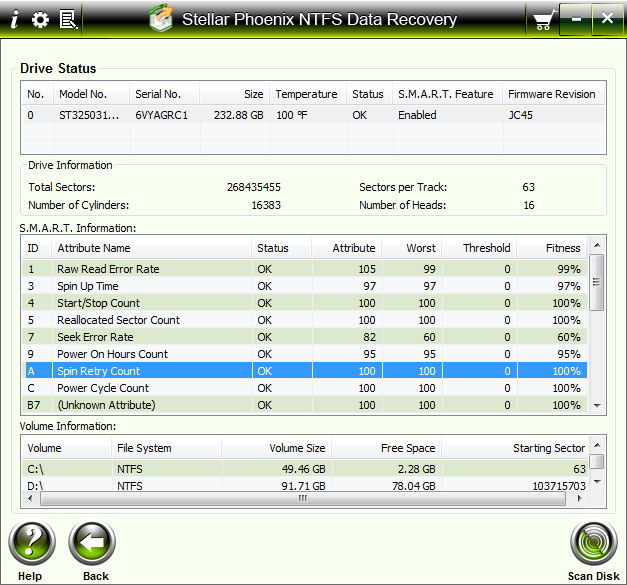Select the Spin Up Time row

304,286
